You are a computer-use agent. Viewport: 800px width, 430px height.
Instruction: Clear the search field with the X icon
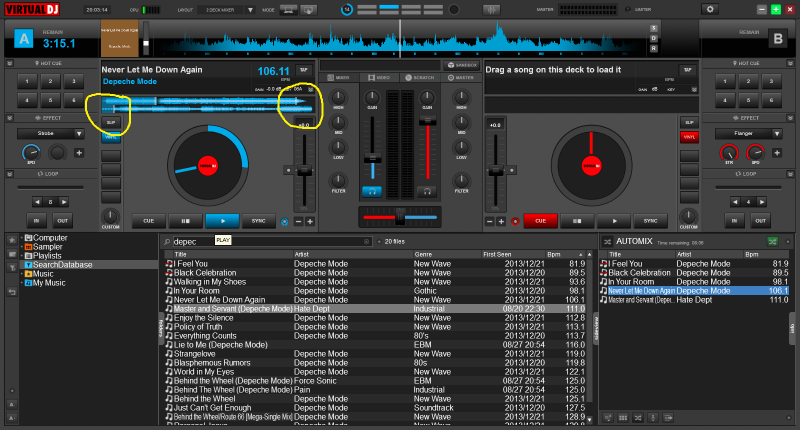(366, 242)
